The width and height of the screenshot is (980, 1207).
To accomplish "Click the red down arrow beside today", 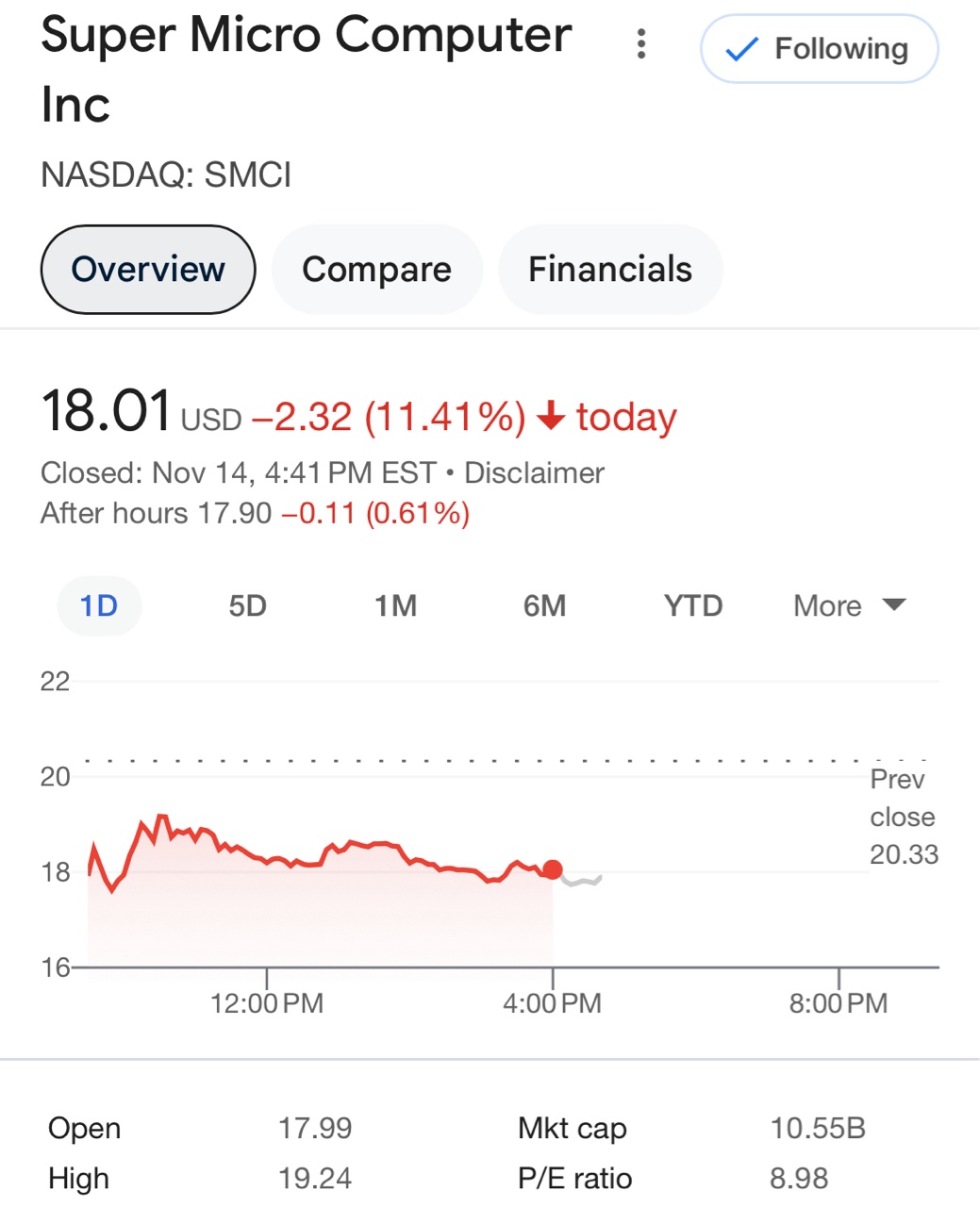I will point(551,416).
